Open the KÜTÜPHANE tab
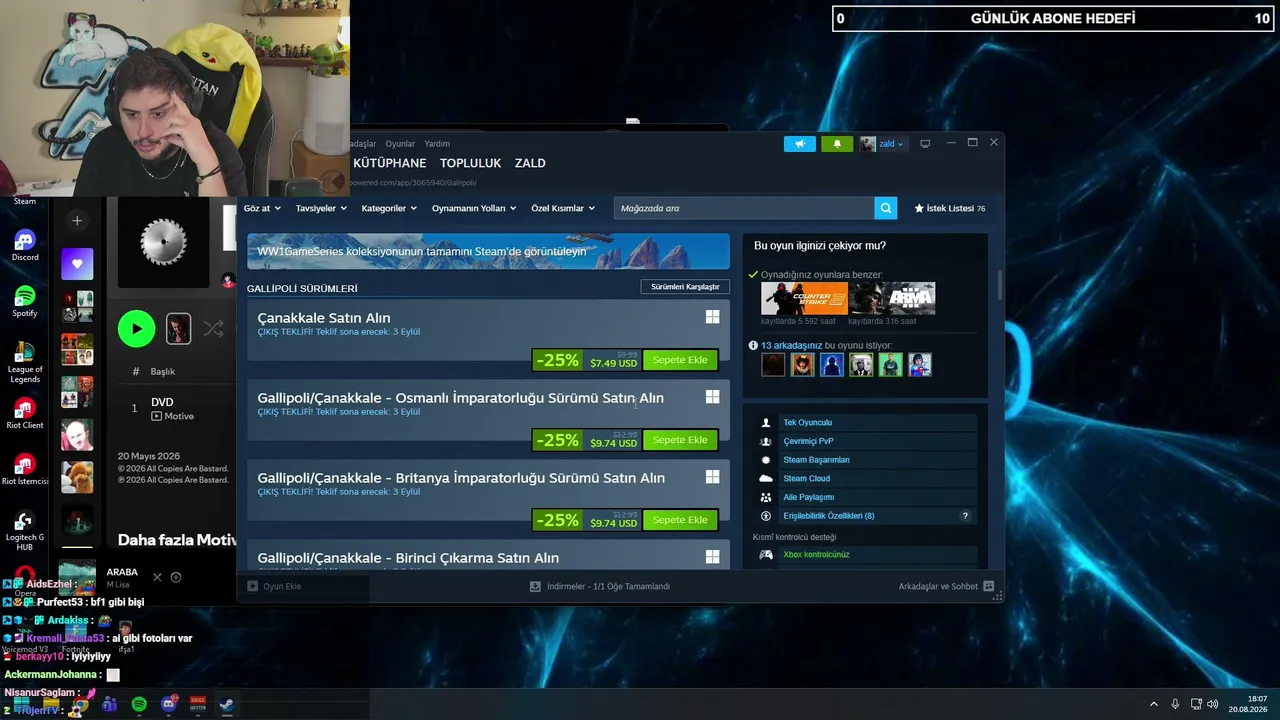 click(389, 163)
